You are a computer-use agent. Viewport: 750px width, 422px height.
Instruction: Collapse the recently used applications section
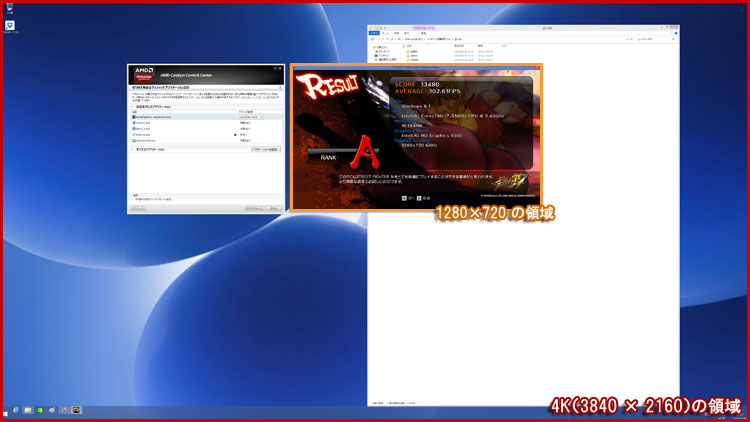pyautogui.click(x=134, y=106)
